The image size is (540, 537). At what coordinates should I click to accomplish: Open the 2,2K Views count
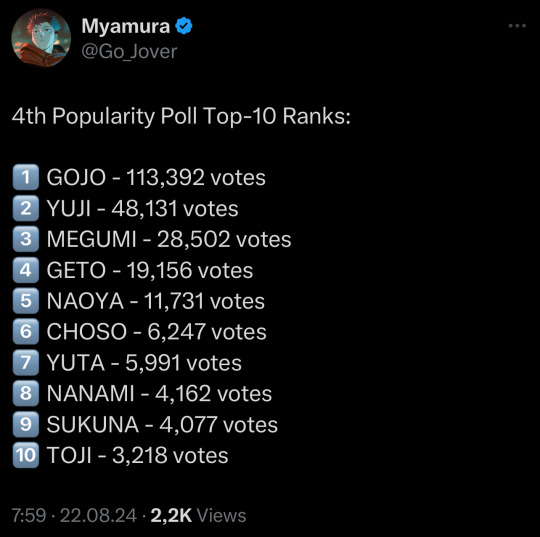tap(198, 516)
